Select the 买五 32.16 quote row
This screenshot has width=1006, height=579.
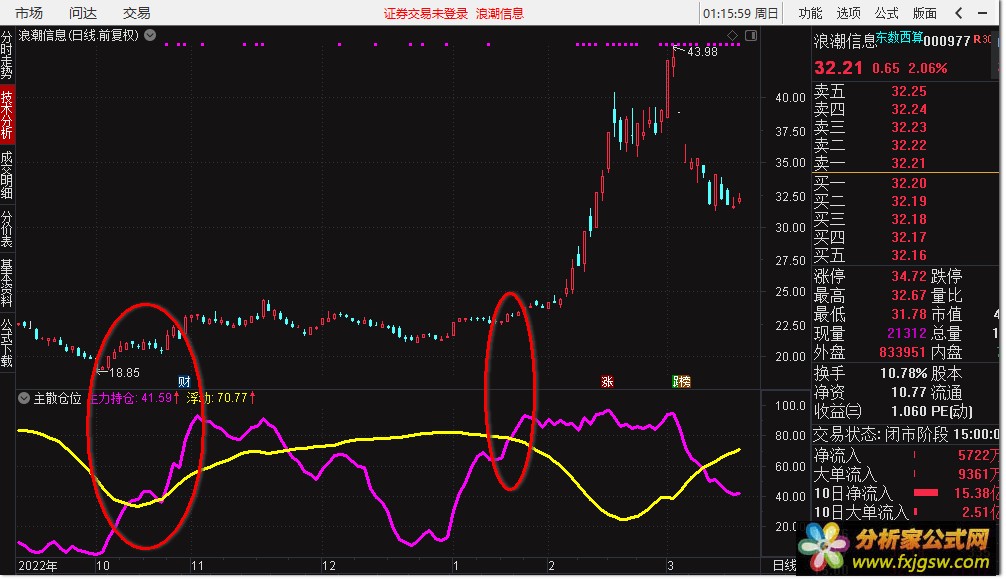click(x=905, y=255)
